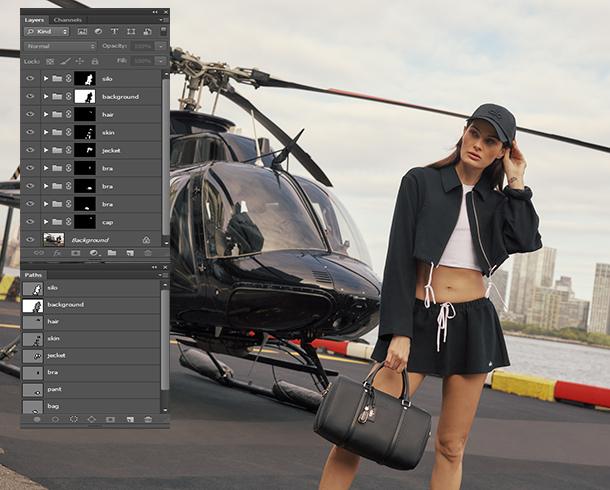Select the hair path in Paths panel
The width and height of the screenshot is (610, 490).
91,322
